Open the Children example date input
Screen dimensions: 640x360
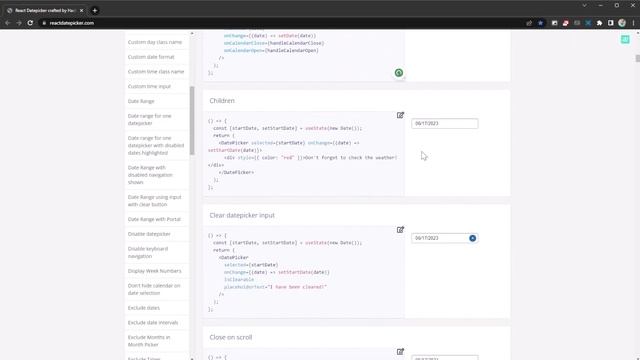coord(444,123)
